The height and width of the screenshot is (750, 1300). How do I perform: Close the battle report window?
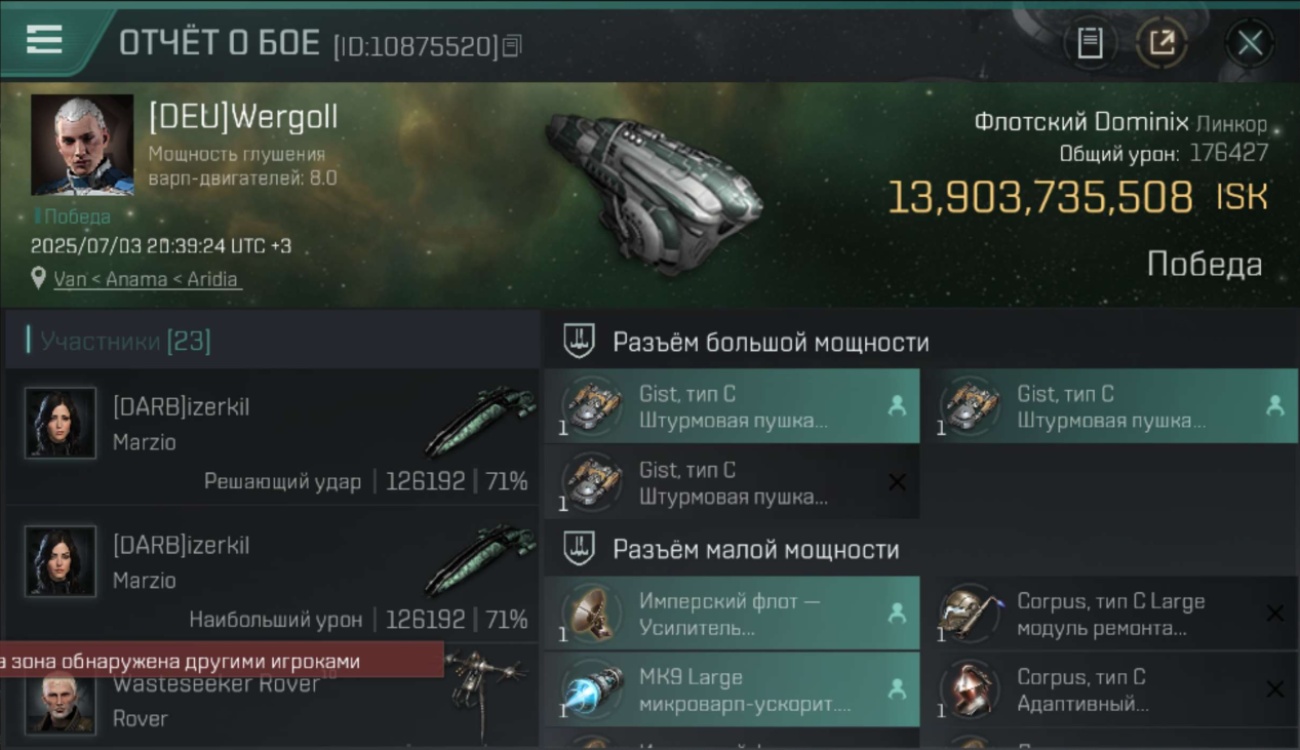[1250, 43]
